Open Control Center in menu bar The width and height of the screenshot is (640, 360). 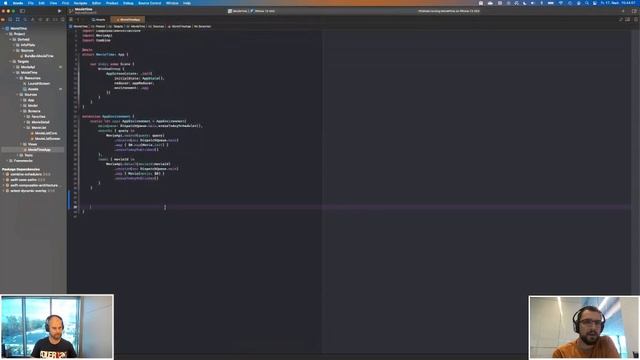(595, 3)
